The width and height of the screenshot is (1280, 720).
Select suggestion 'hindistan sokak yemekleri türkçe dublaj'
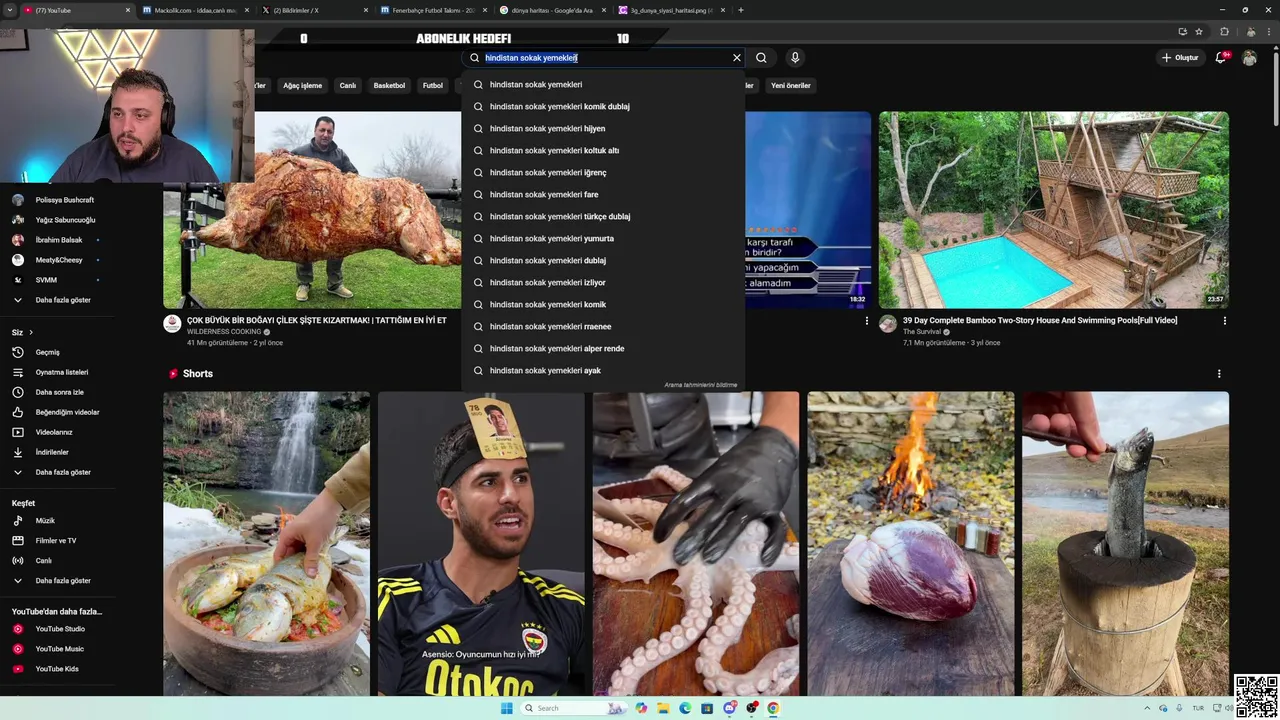603,217
